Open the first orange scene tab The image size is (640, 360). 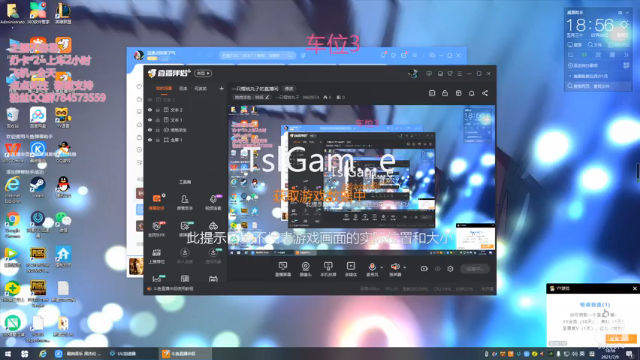tap(163, 89)
